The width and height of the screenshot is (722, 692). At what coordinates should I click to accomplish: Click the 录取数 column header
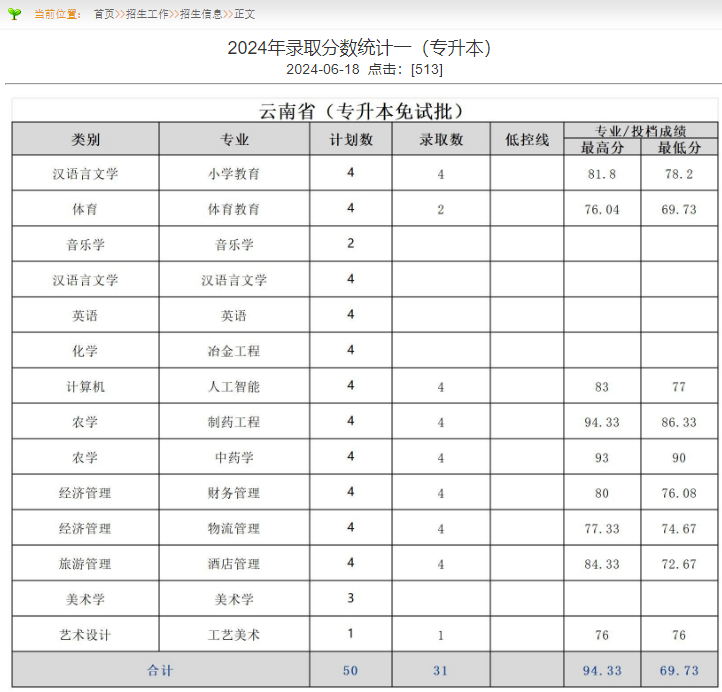[441, 140]
